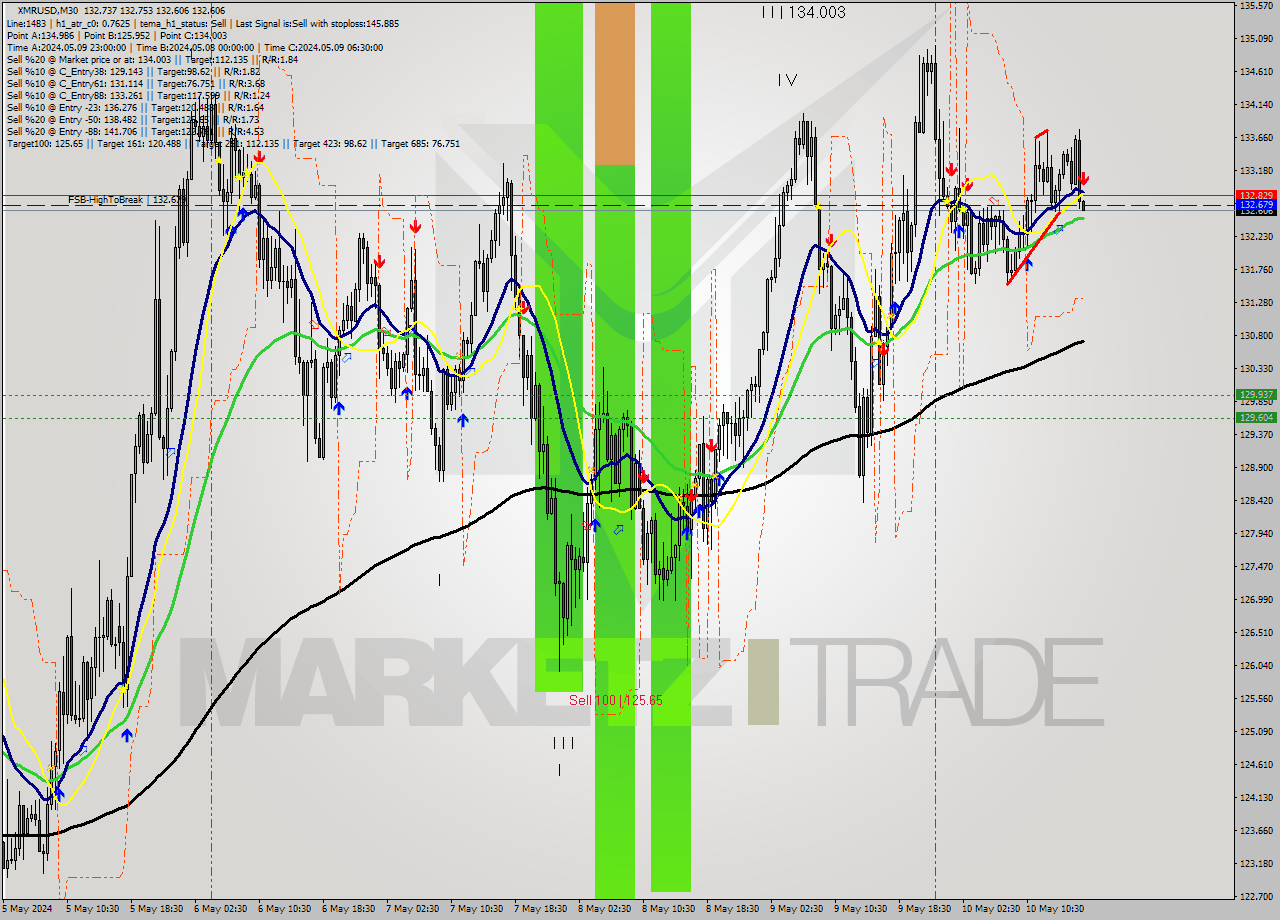Screen dimensions: 1280x920
Task: Click the '5 May 18:30' time axis label
Action: [156, 909]
